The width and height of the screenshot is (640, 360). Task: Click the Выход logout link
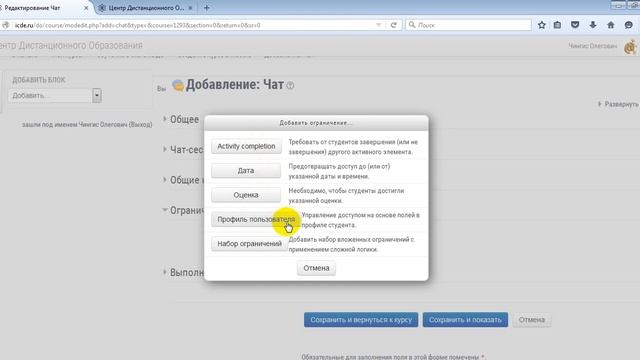[140, 124]
